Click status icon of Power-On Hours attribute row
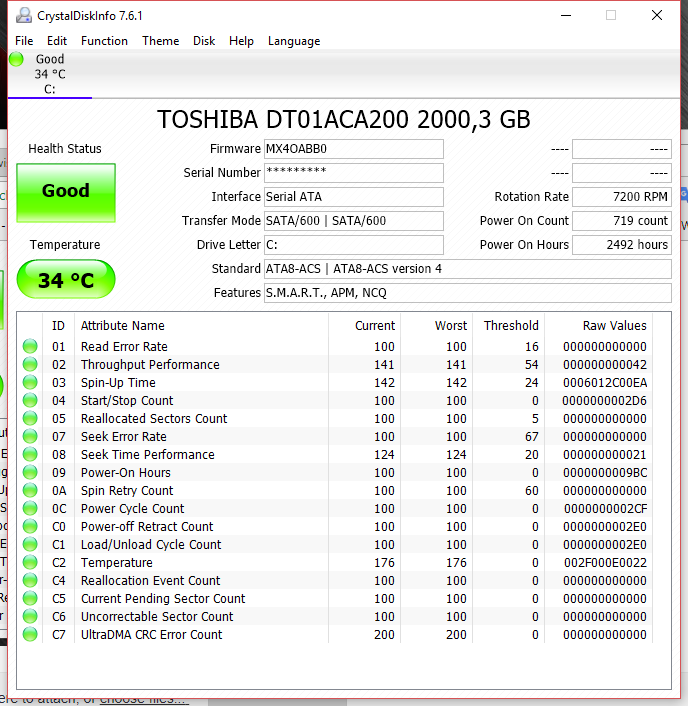688x706 pixels. coord(30,472)
